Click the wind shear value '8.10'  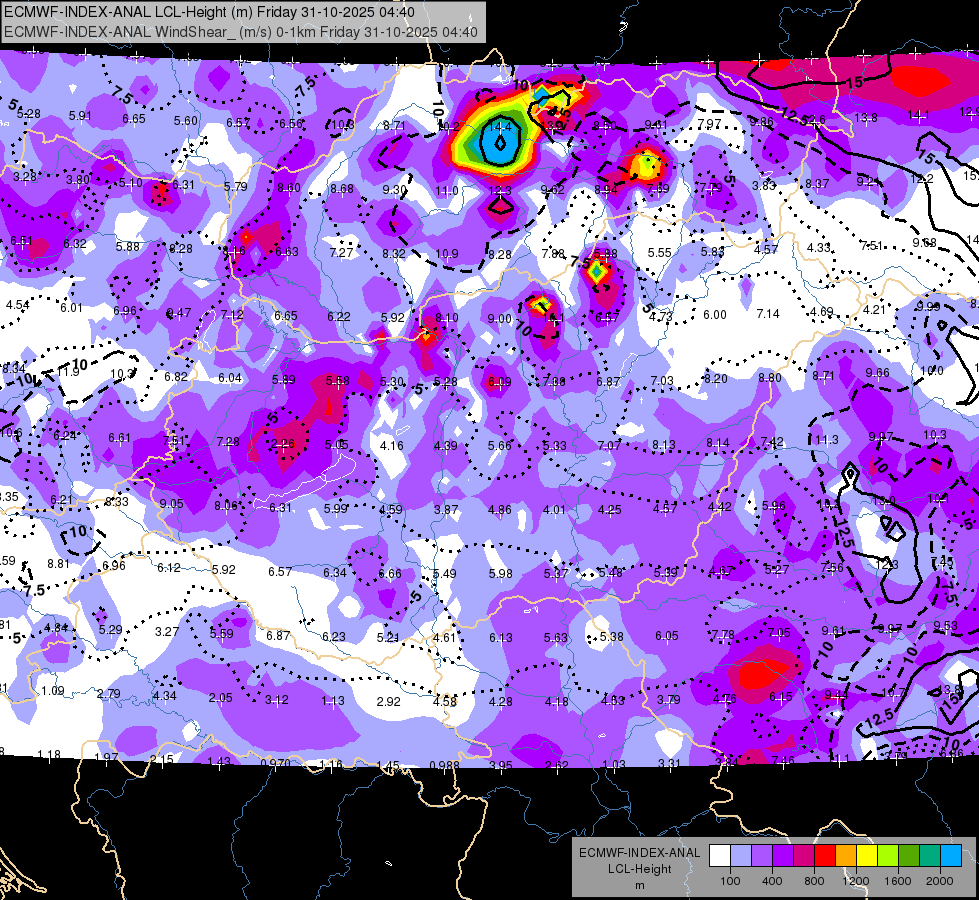coord(447,318)
